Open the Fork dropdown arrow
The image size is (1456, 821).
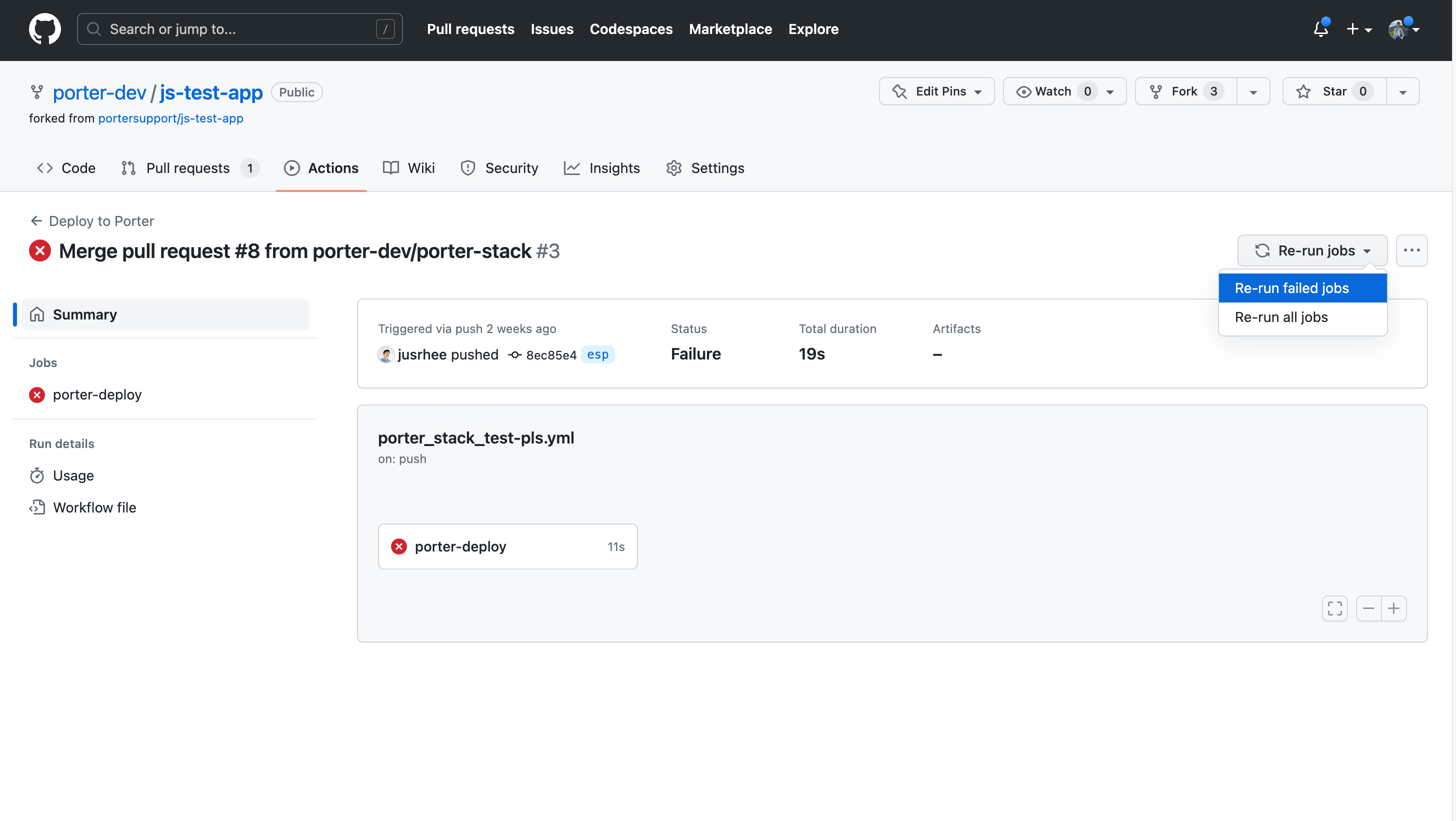point(1253,92)
